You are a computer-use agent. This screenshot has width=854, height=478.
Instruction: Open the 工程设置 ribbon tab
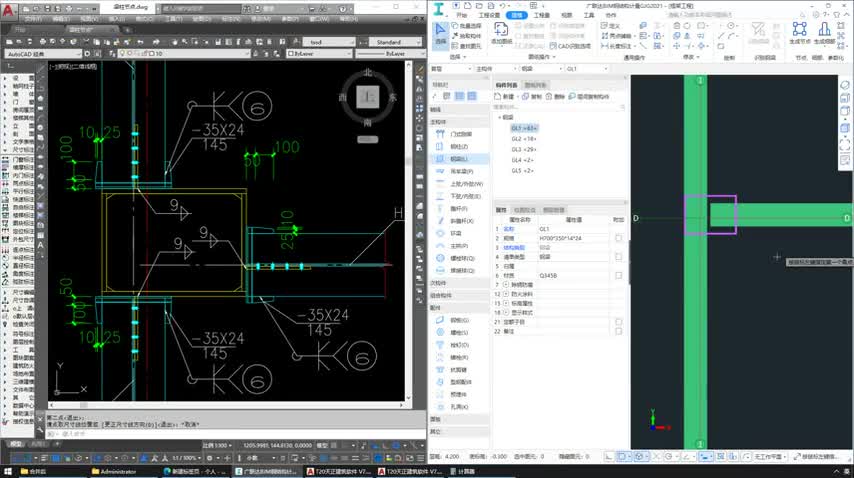pos(489,16)
